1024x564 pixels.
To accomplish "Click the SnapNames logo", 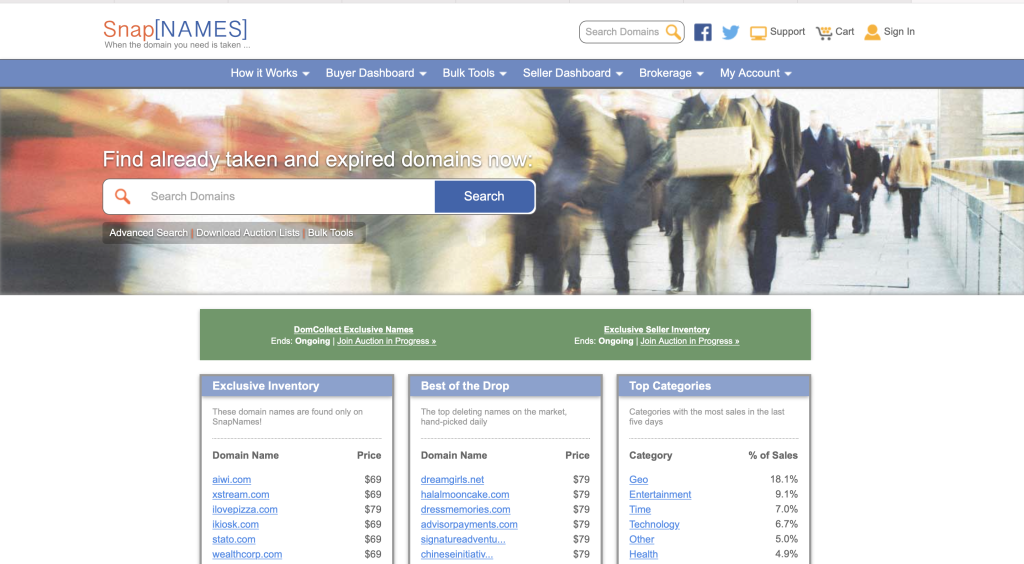I will pyautogui.click(x=176, y=33).
